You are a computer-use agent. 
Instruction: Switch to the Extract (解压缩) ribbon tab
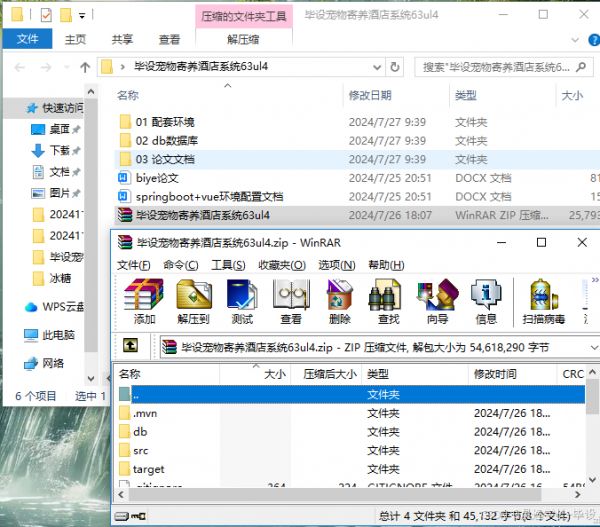pos(244,40)
